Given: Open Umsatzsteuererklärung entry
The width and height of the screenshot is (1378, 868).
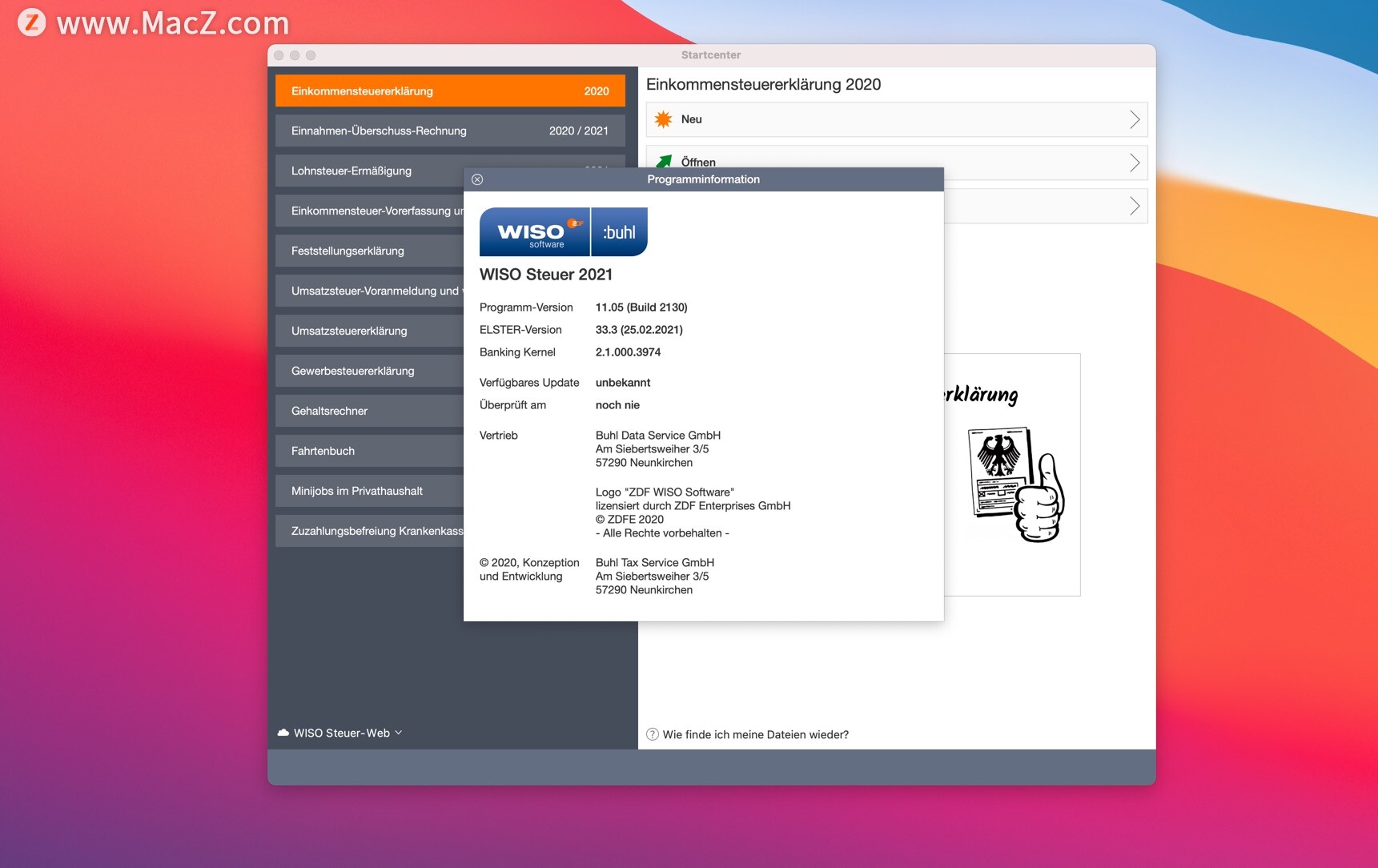Looking at the screenshot, I should point(369,331).
